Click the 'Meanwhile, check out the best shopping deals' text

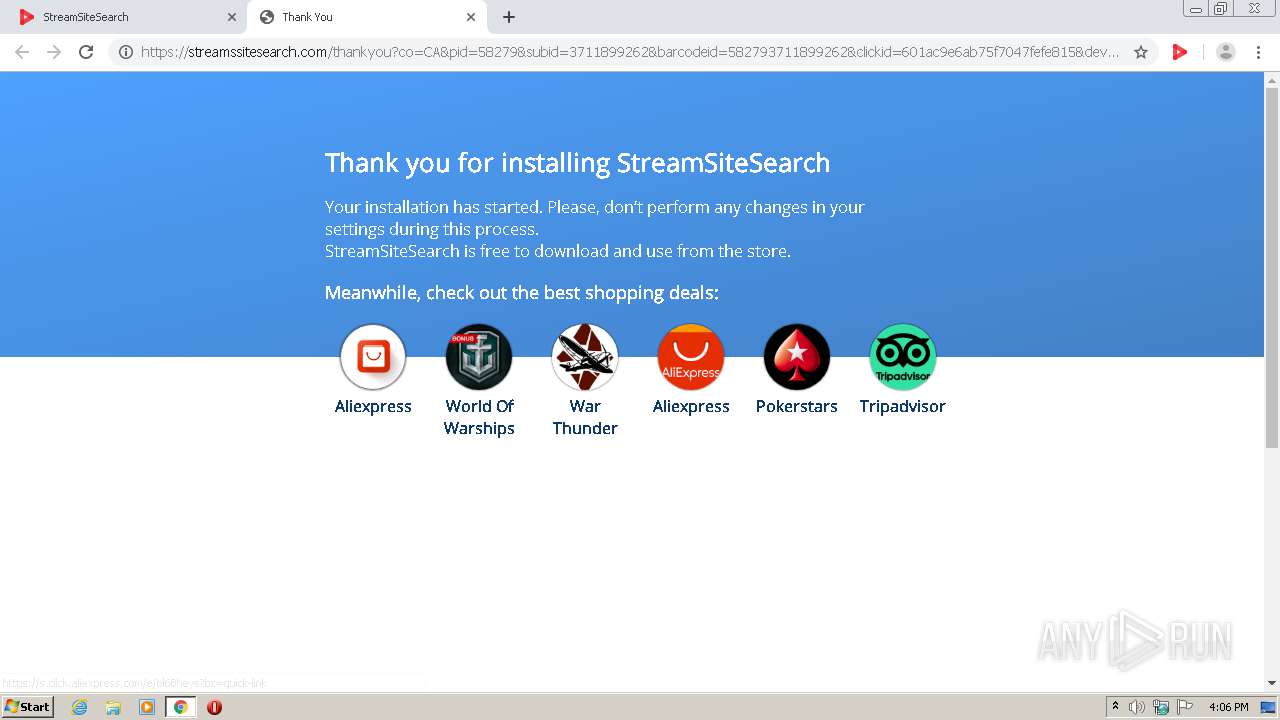pyautogui.click(x=521, y=293)
